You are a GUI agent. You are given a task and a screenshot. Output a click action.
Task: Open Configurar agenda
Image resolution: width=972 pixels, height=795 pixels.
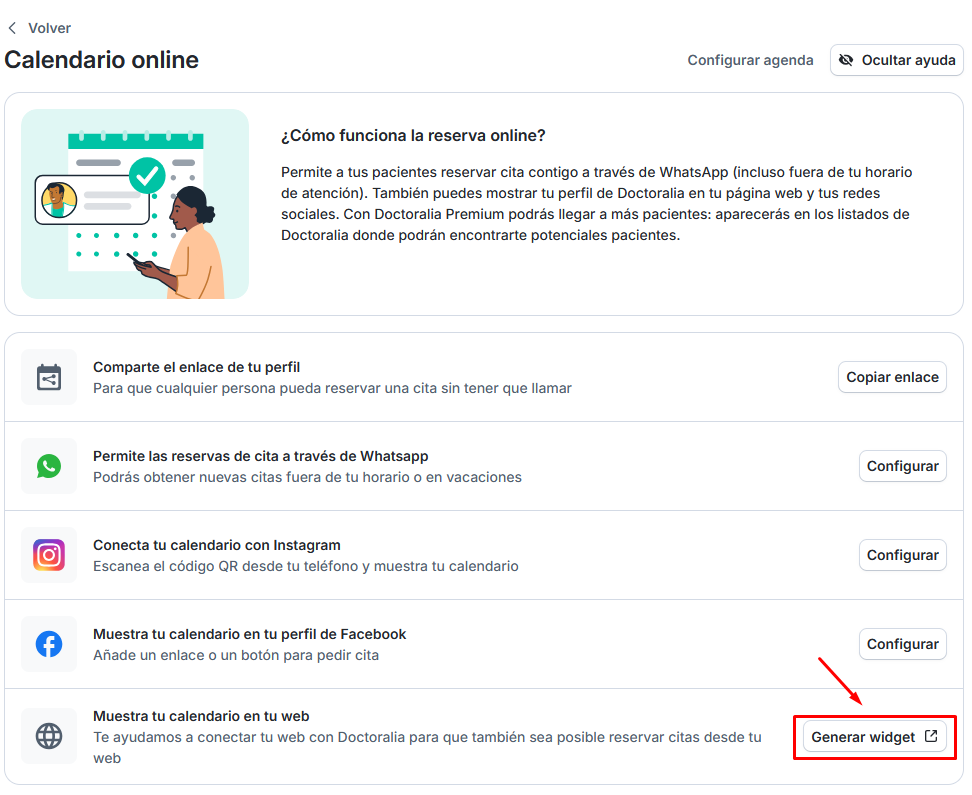click(x=750, y=60)
